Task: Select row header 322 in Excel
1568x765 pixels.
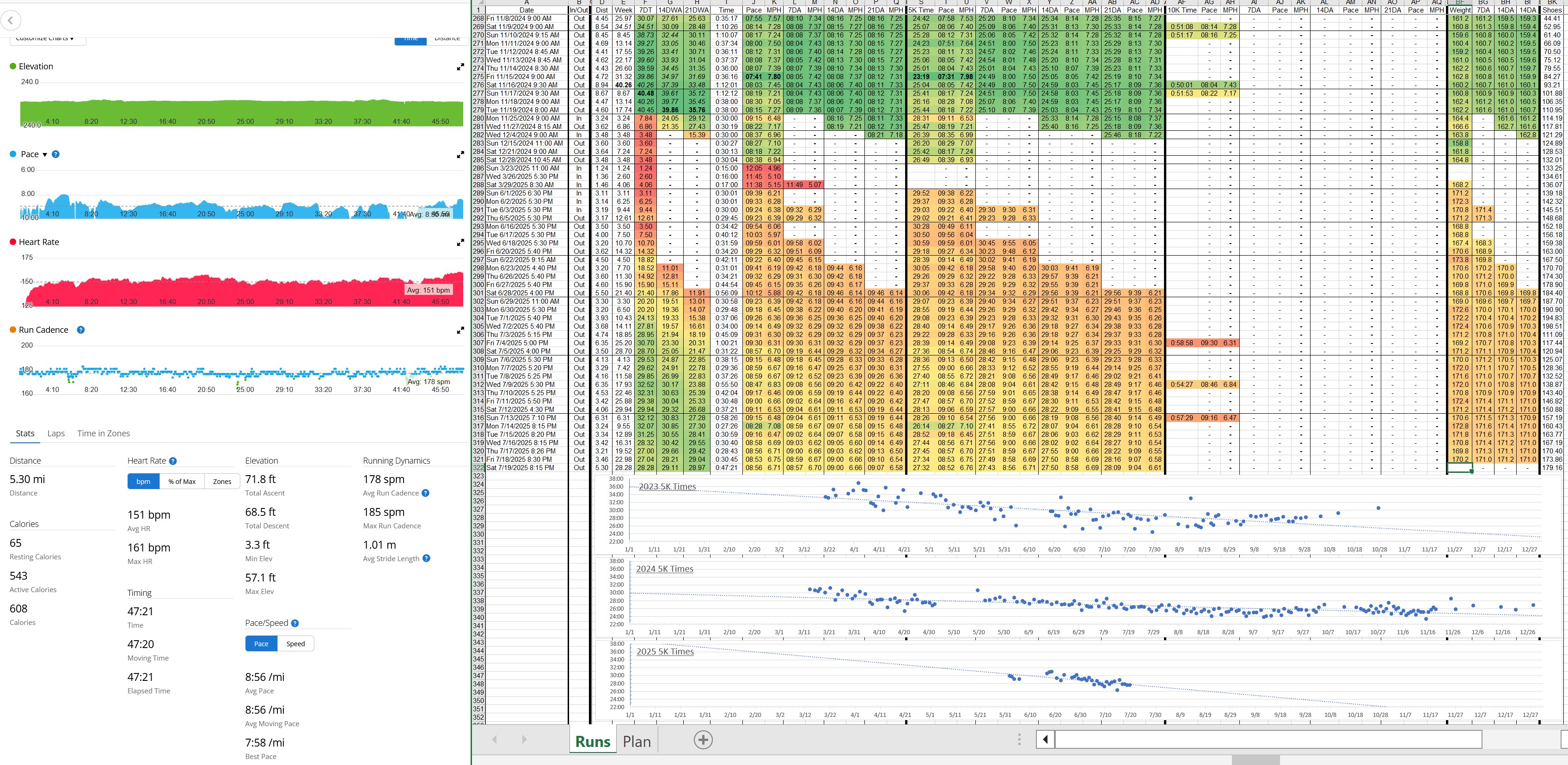Action: (478, 468)
